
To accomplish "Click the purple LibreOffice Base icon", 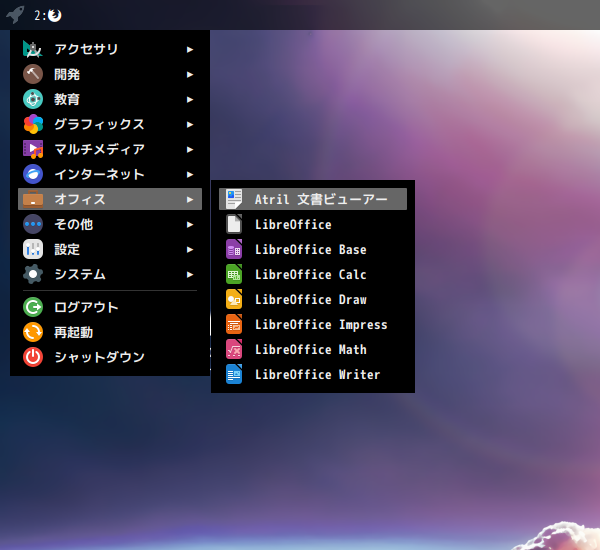I will [234, 249].
